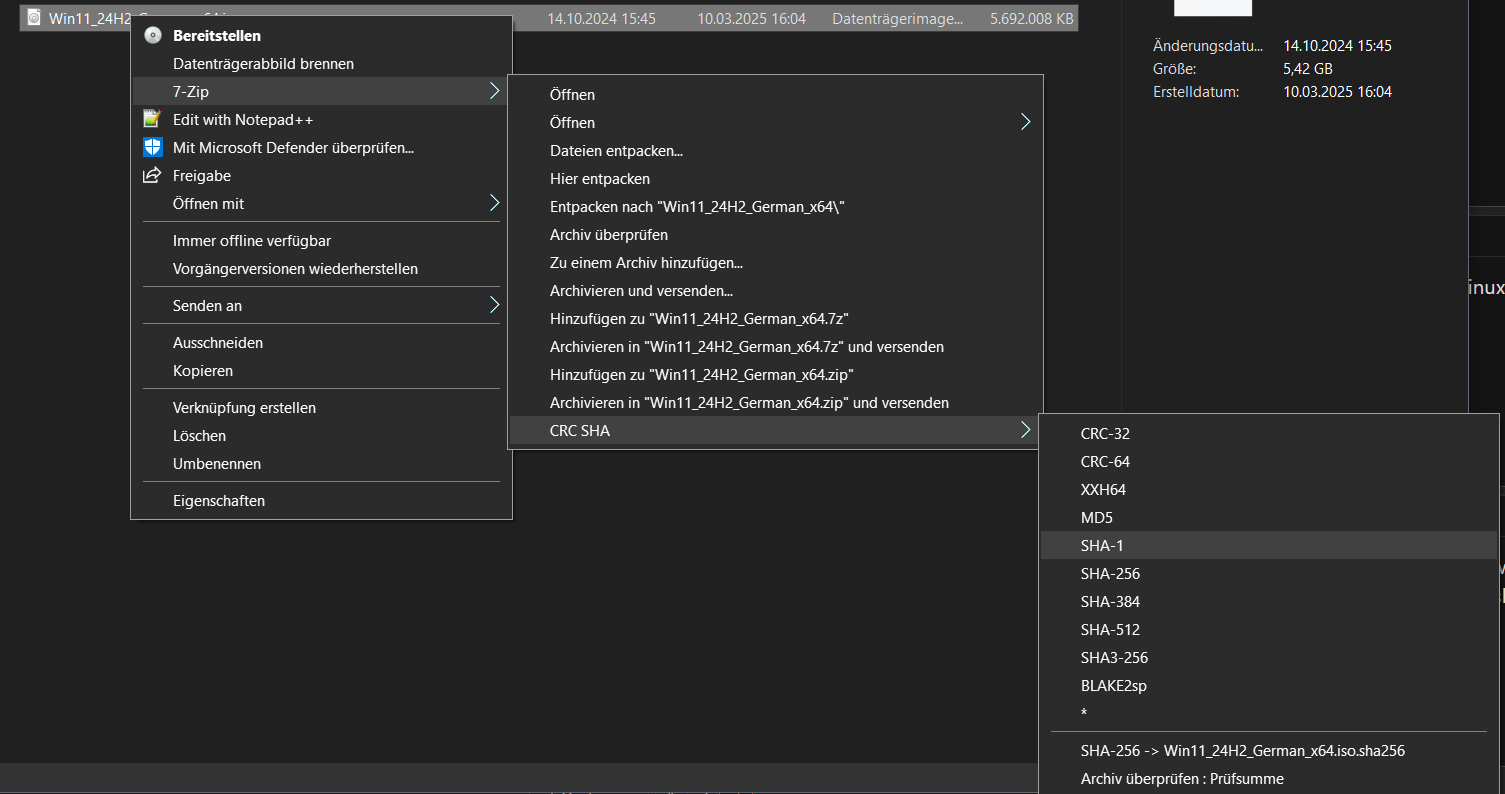Select Immer offline verfügbar
Image resolution: width=1505 pixels, height=794 pixels.
coord(321,241)
